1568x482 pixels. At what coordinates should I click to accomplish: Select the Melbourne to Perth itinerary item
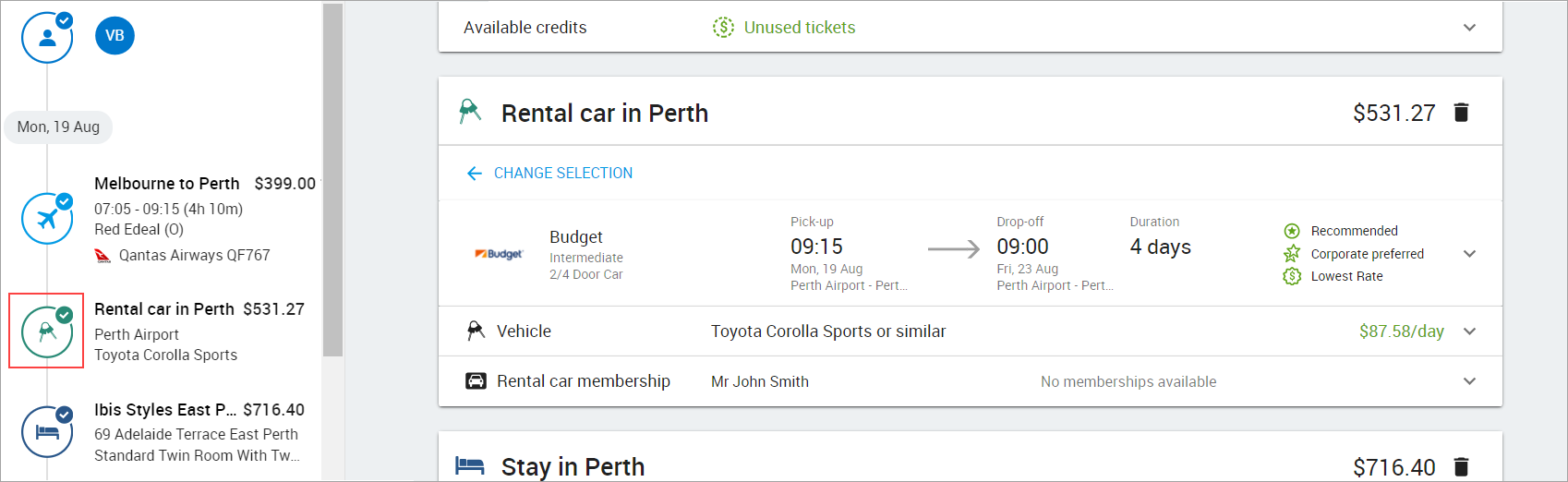click(204, 219)
